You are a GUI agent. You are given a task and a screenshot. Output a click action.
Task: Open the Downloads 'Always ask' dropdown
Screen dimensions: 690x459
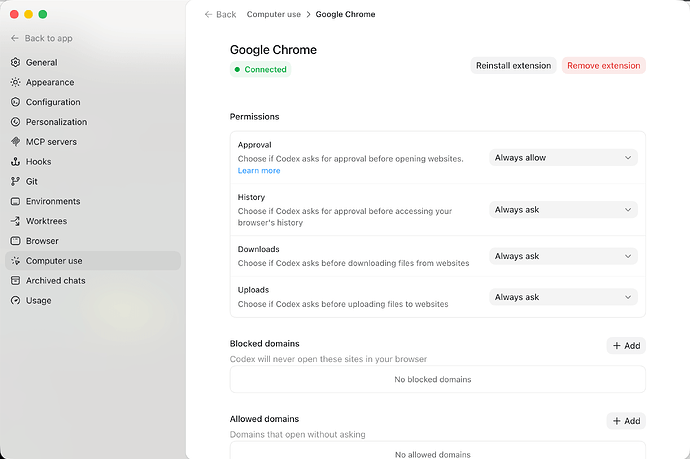coord(563,256)
